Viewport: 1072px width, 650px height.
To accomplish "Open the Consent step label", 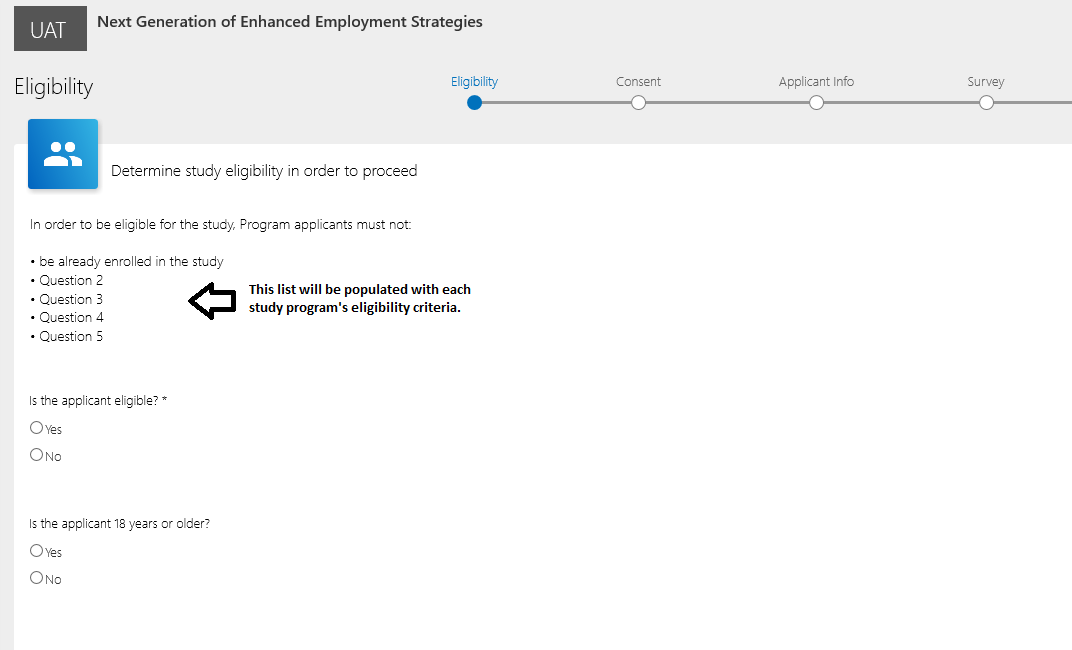I will click(638, 82).
